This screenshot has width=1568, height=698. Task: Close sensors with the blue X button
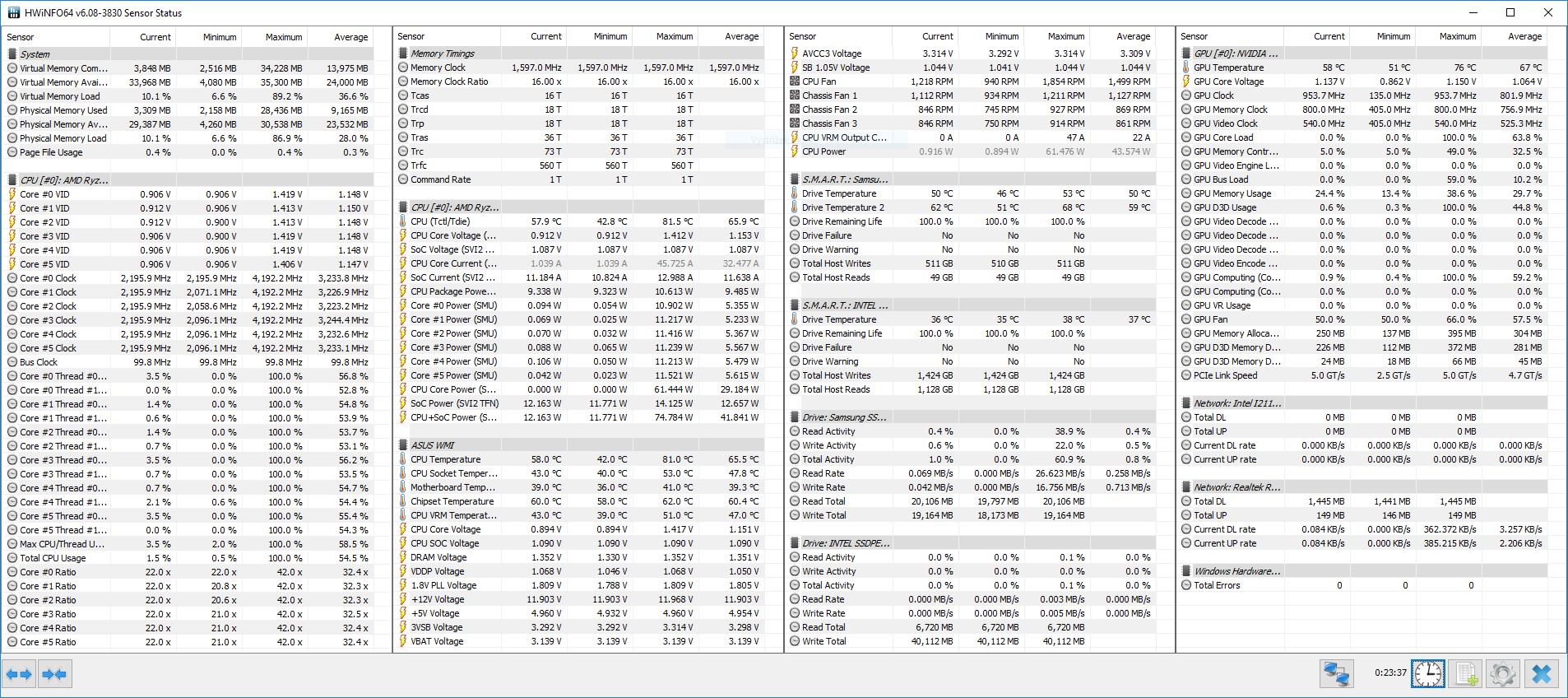tap(1541, 674)
